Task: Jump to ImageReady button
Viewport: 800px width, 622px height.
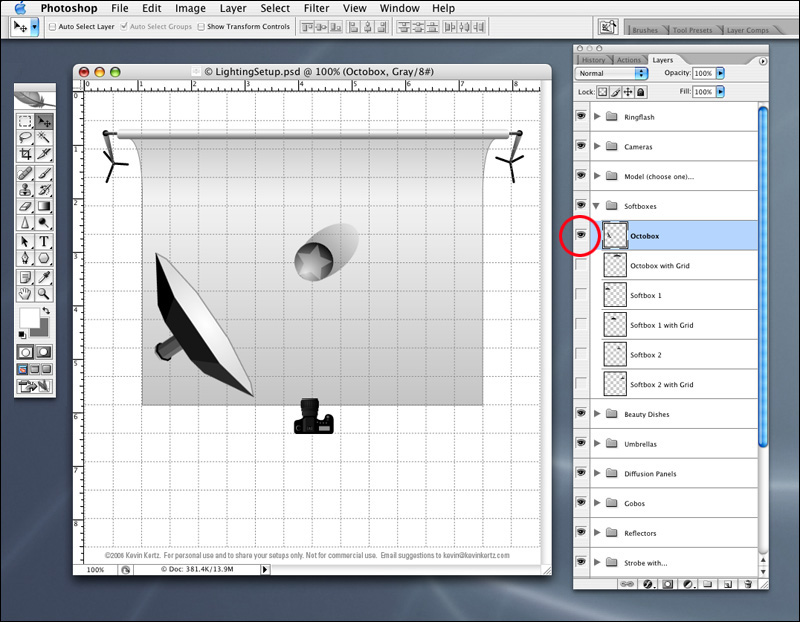Action: point(35,386)
